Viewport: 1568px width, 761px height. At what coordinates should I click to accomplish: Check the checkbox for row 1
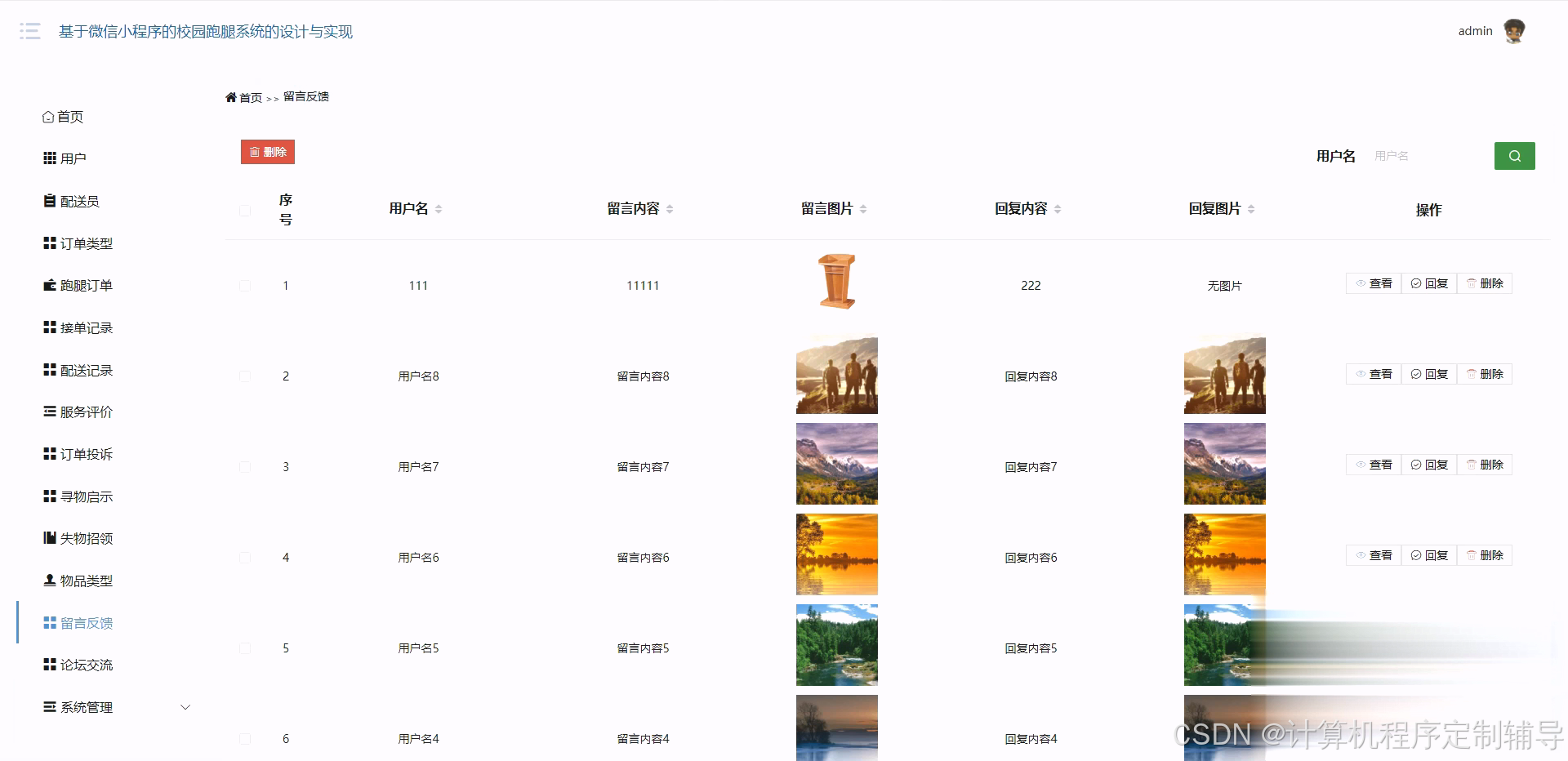244,285
